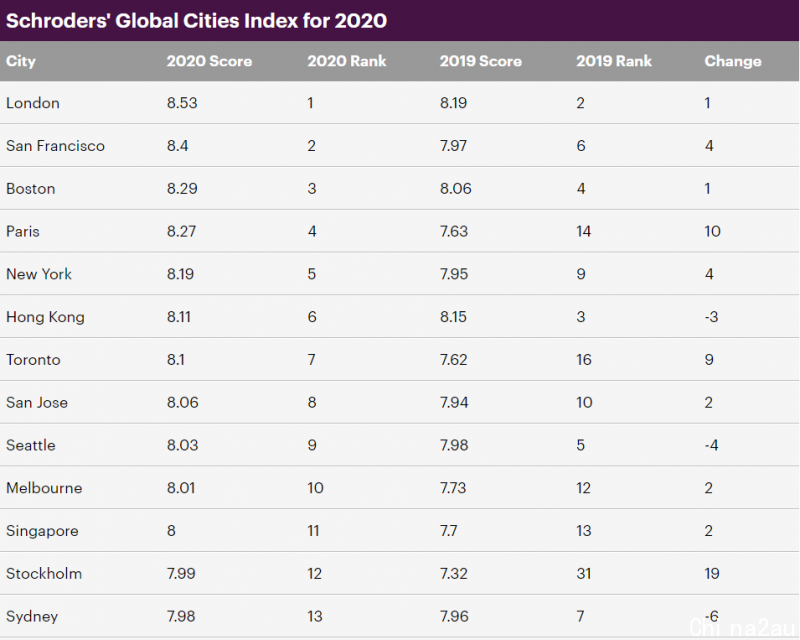Click New York's 2020 score of 8.19
Image resolution: width=800 pixels, height=640 pixels.
[x=181, y=274]
